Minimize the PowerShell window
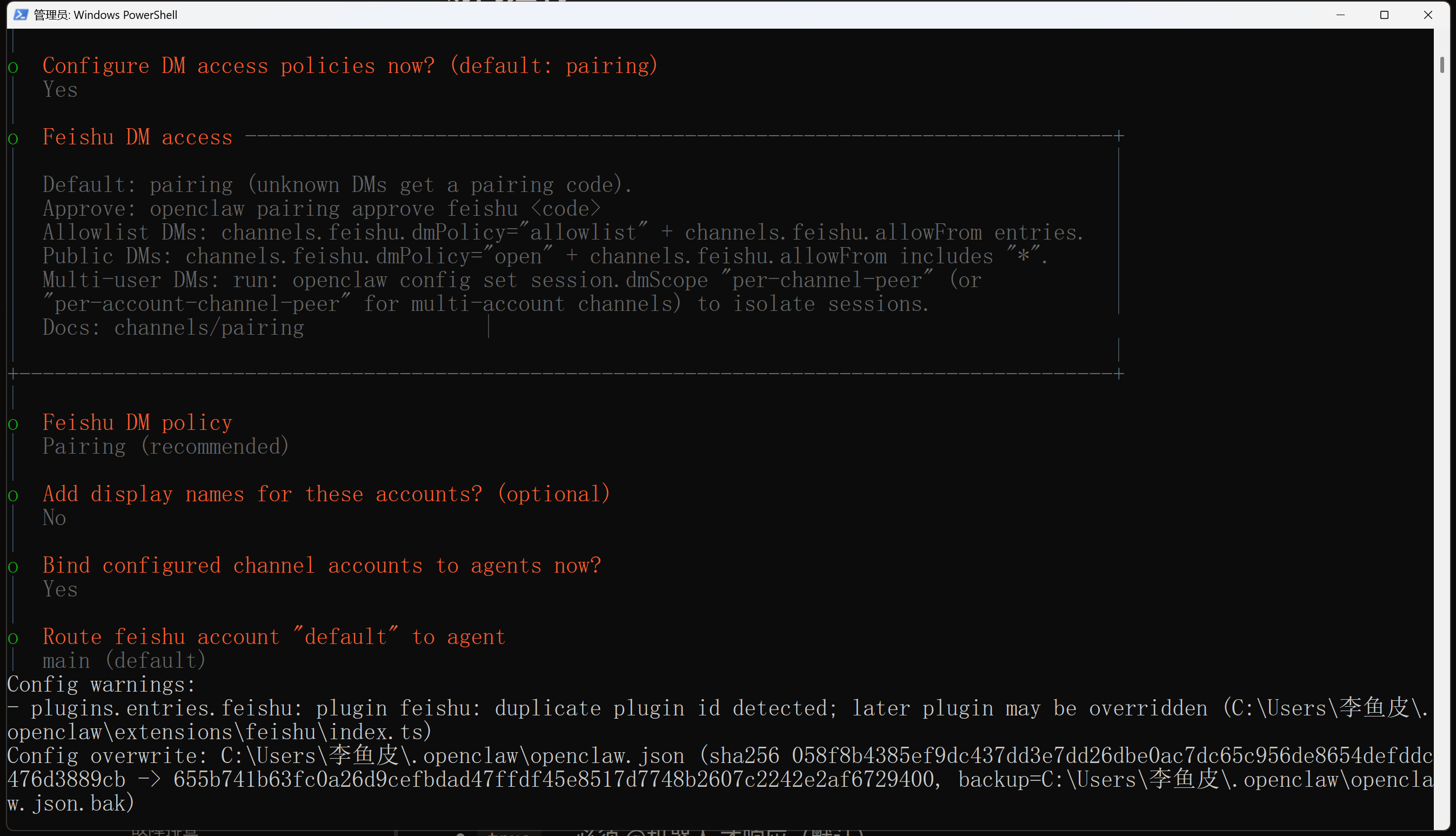The height and width of the screenshot is (836, 1456). pyautogui.click(x=1340, y=15)
